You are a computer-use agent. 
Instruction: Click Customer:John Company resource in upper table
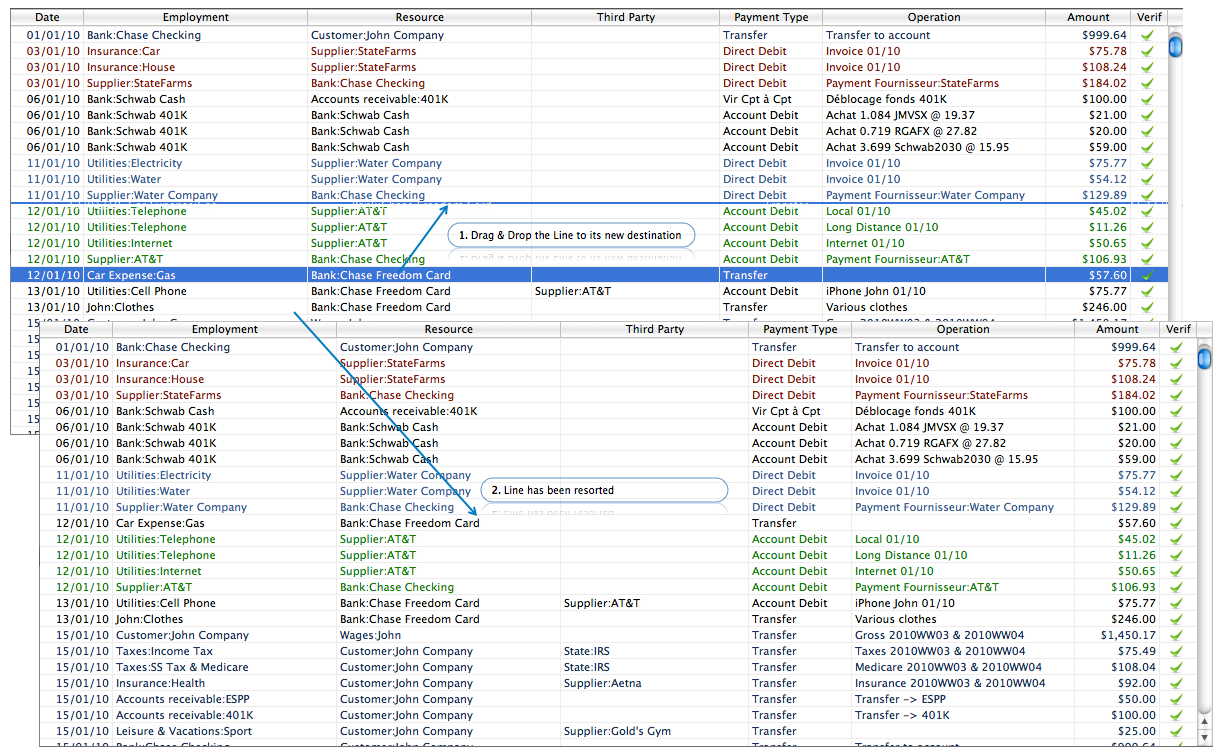(377, 35)
